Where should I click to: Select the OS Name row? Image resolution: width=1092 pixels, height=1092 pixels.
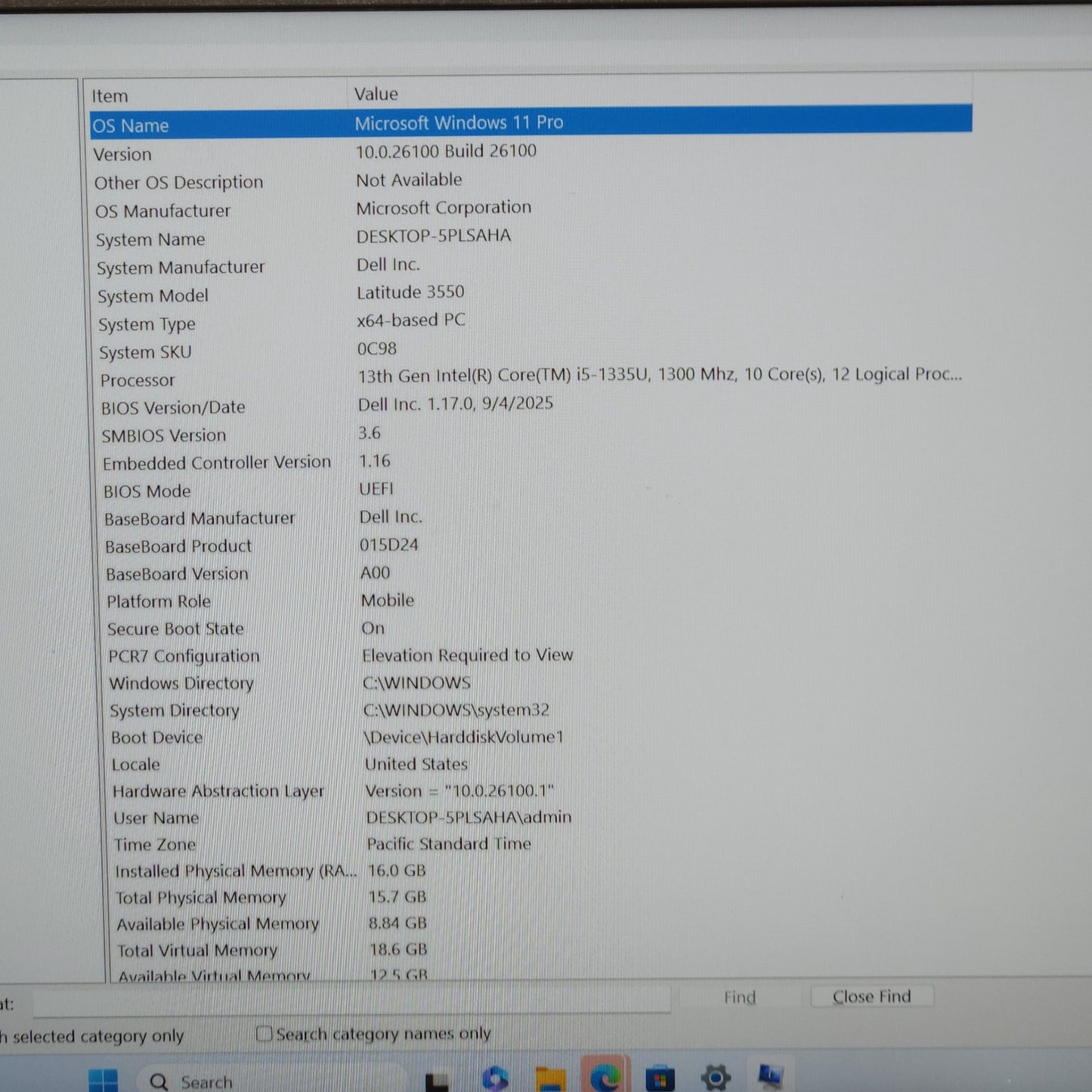click(131, 125)
